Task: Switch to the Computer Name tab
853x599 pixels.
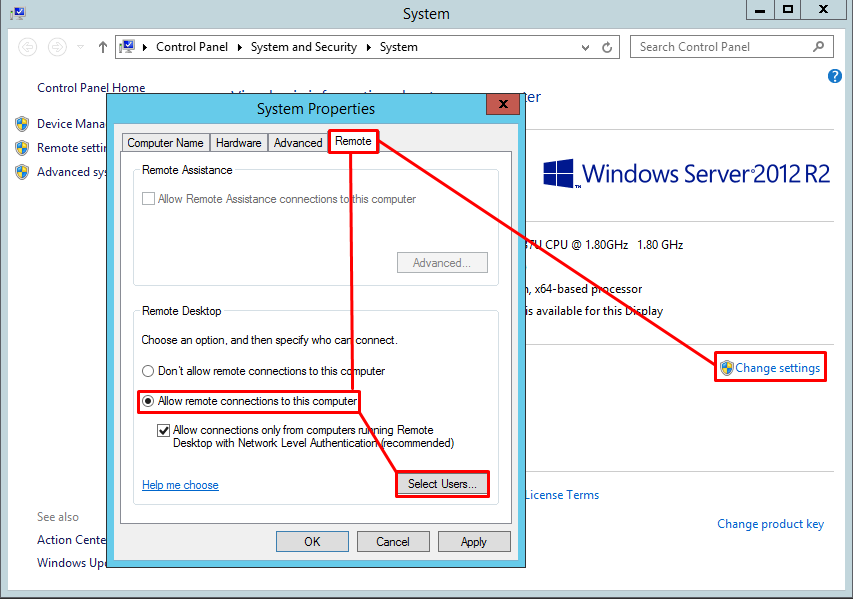Action: click(165, 142)
